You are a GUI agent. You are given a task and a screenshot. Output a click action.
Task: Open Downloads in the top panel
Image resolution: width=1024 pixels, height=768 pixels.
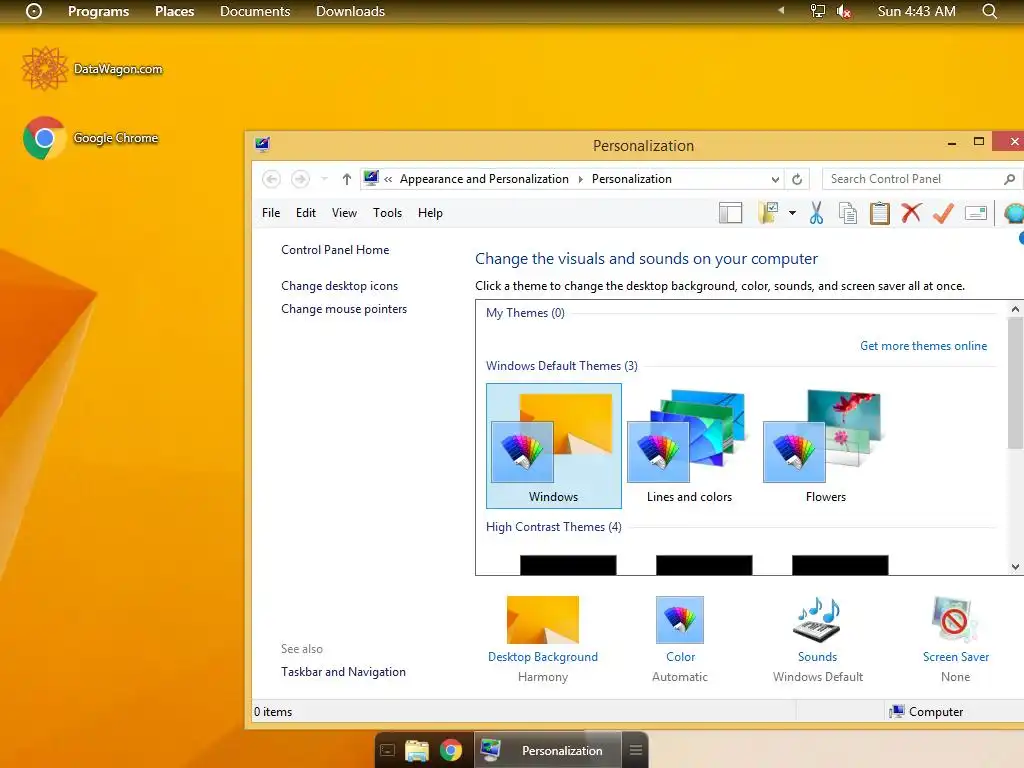click(350, 11)
